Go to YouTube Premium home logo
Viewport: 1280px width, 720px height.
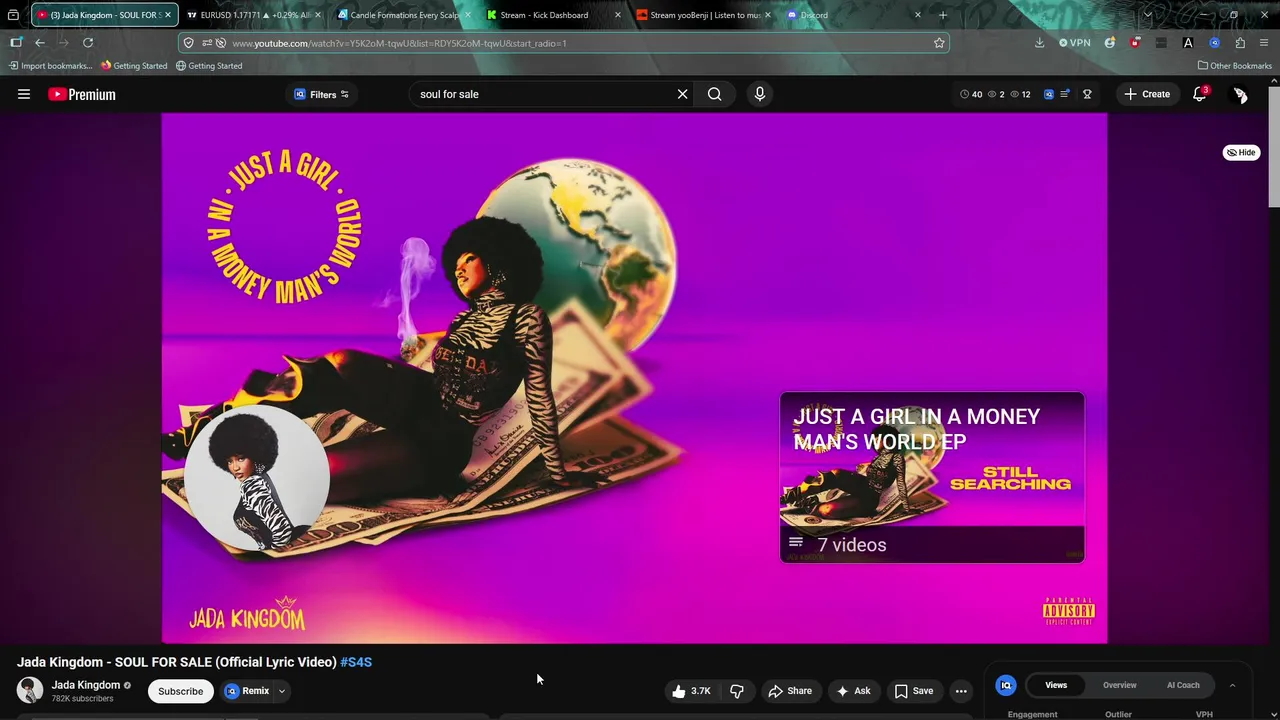coord(82,94)
